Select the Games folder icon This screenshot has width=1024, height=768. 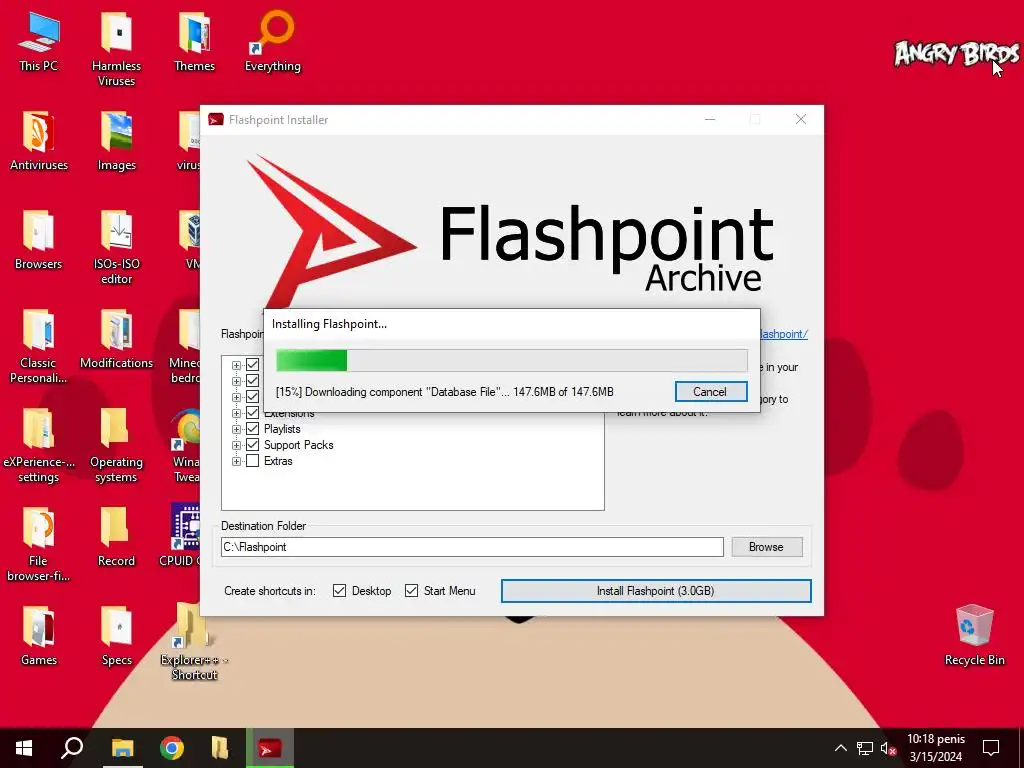click(x=39, y=637)
